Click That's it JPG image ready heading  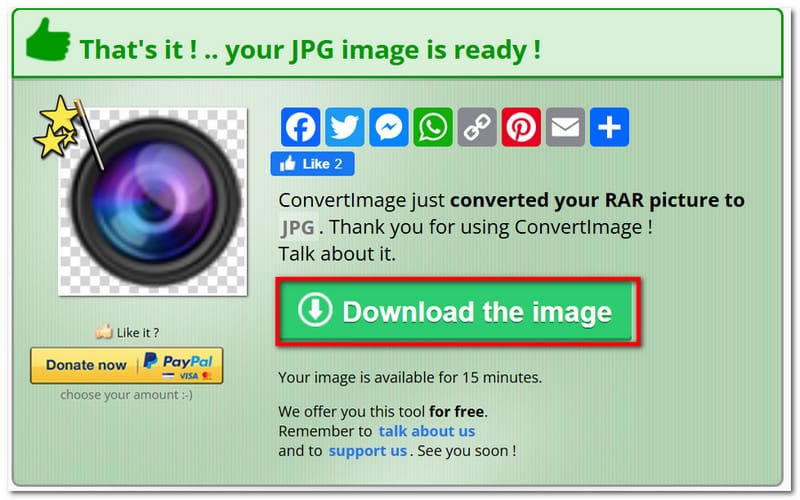click(310, 50)
